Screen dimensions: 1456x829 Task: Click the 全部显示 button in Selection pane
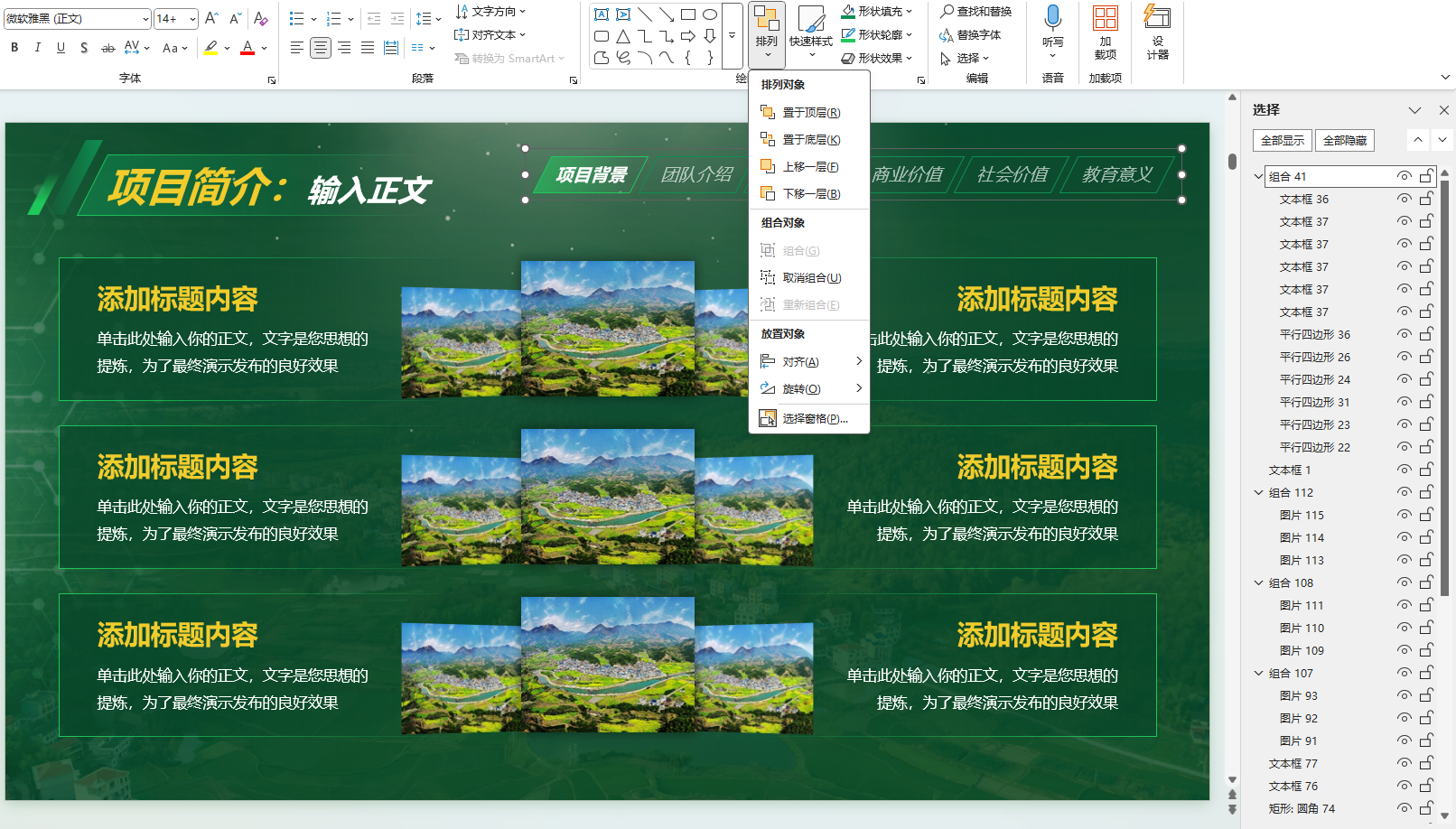[1282, 140]
